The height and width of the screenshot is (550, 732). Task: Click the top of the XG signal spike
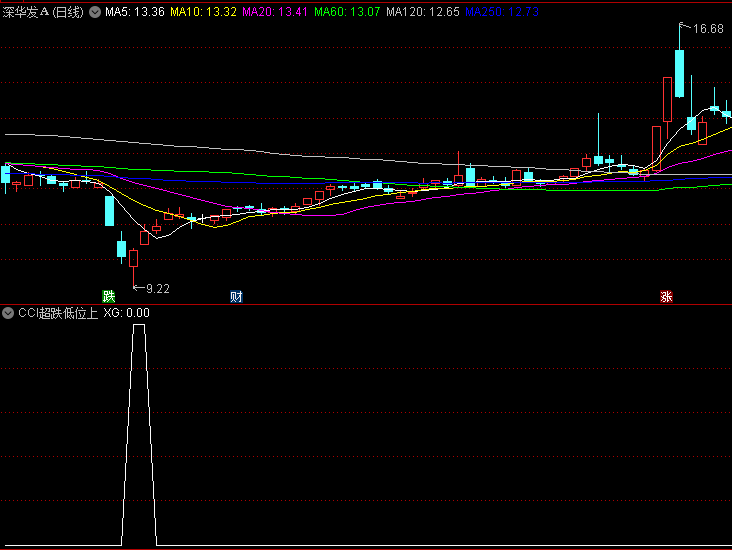(x=140, y=326)
